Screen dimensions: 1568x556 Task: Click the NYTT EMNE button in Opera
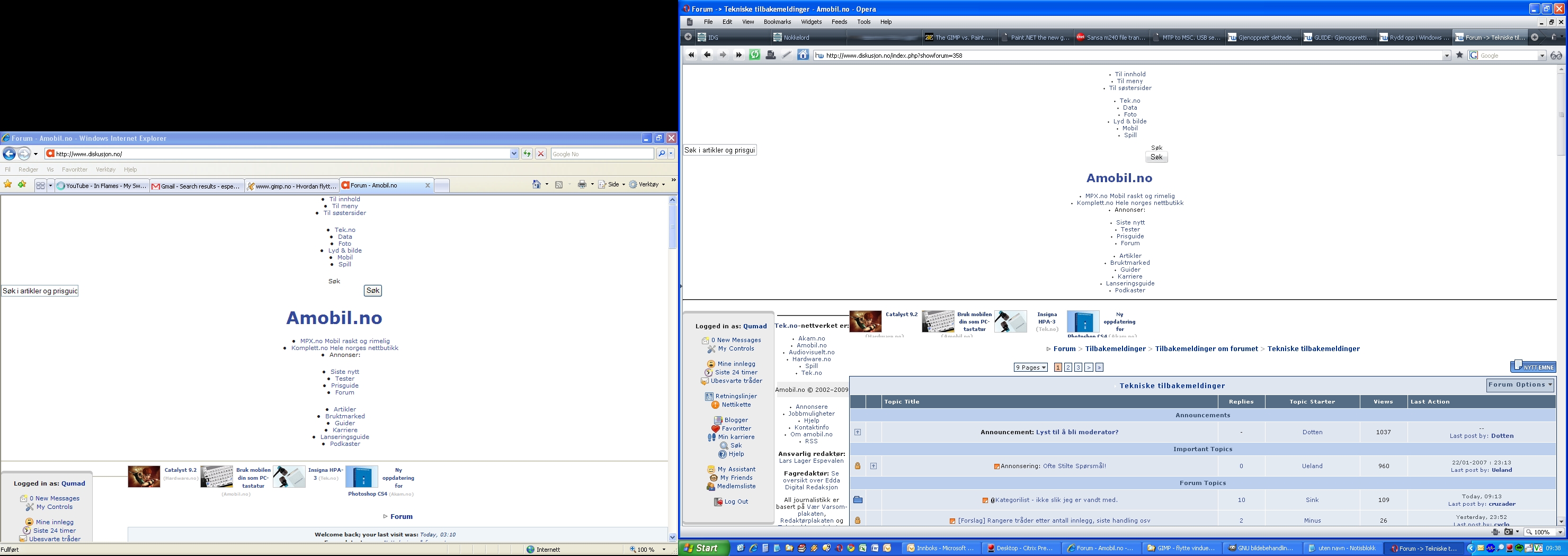click(1533, 366)
